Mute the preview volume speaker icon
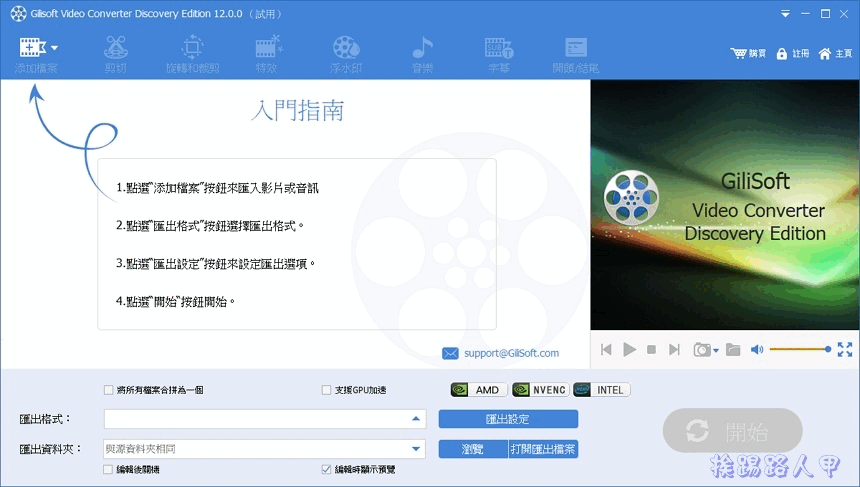Viewport: 860px width, 487px height. [x=757, y=349]
